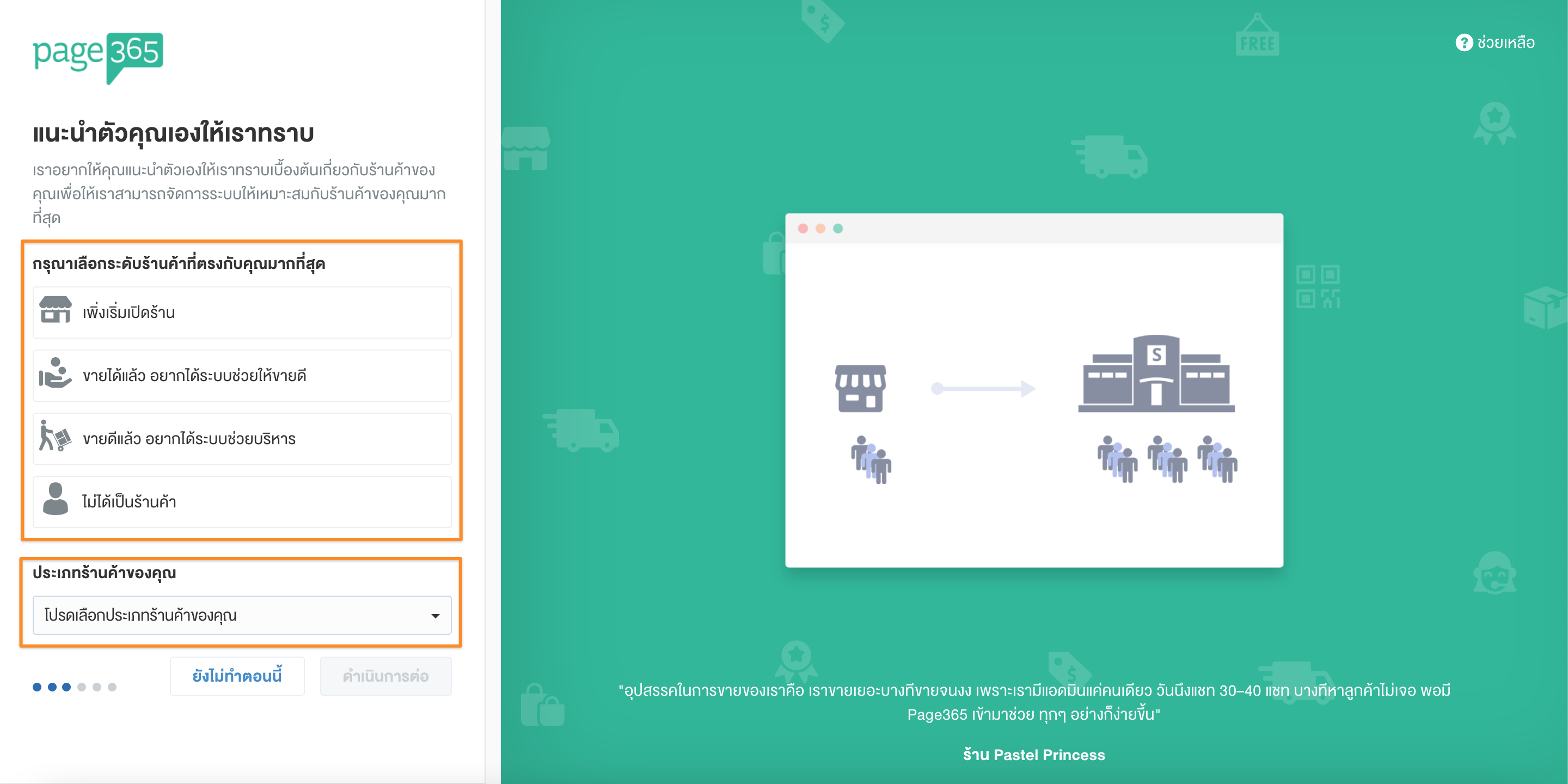Viewport: 1568px width, 784px height.
Task: Select ขายได้แล้ว อยากได้ระบบช่วยให้ขายดี option
Action: [242, 376]
